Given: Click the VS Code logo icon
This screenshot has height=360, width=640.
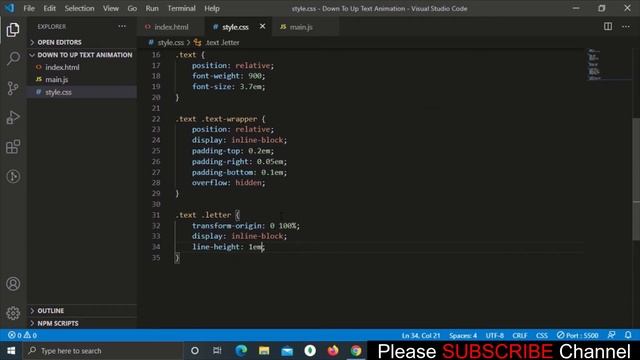Looking at the screenshot, I should (9, 8).
